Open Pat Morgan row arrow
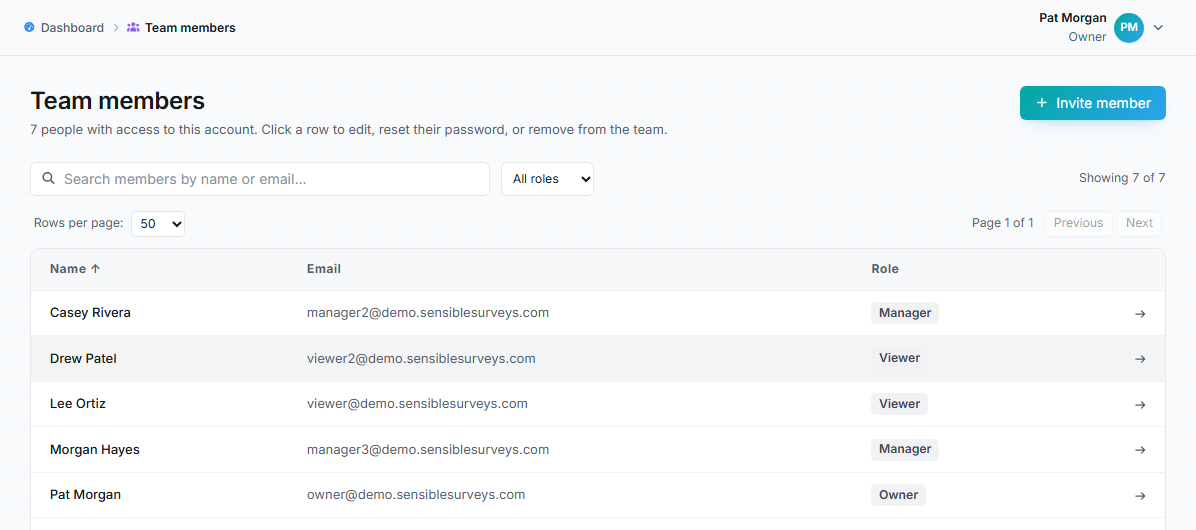 pos(1140,496)
